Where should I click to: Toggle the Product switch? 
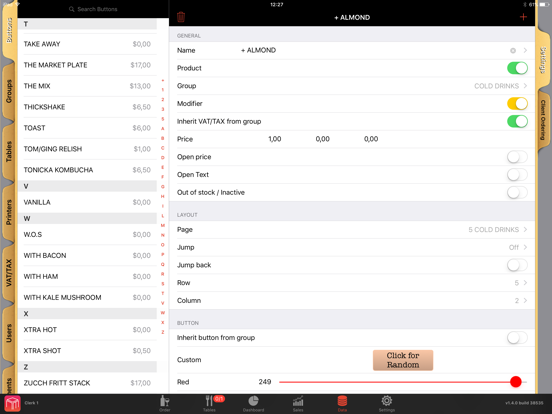(x=517, y=68)
